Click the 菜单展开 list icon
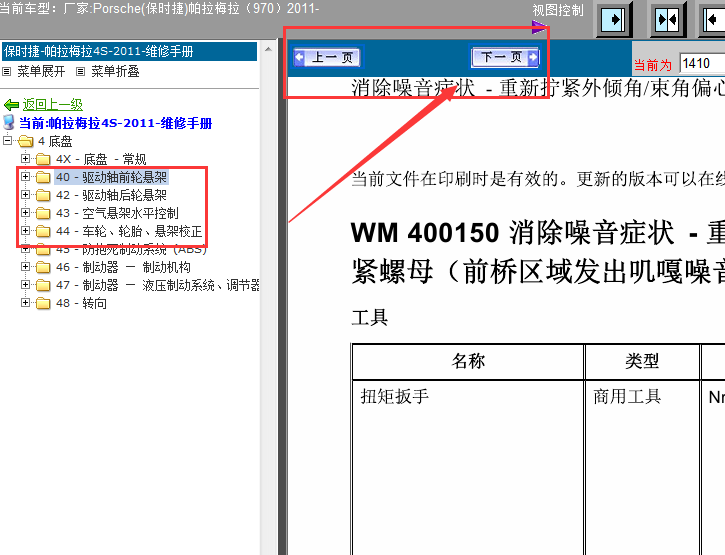 [7, 72]
